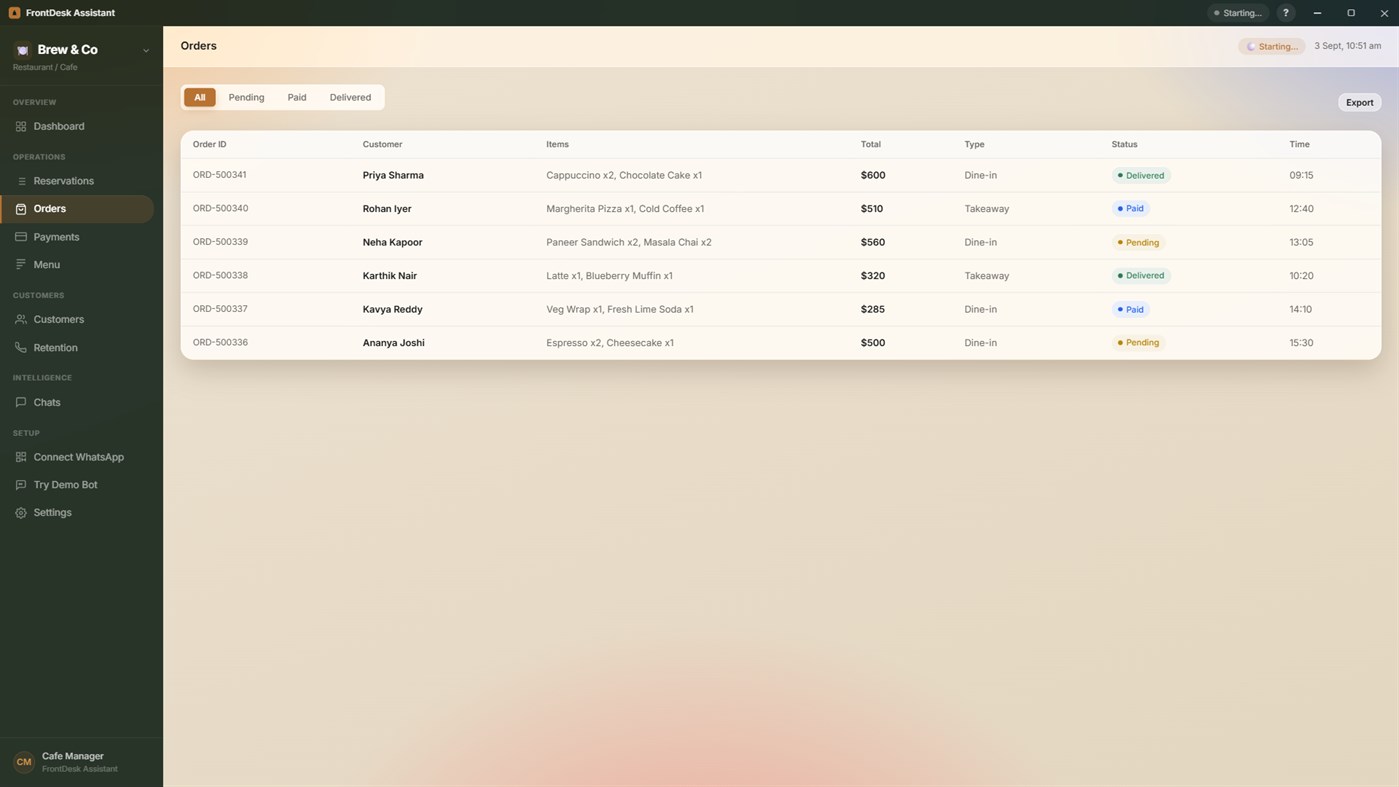Select order ORD-500341
Viewport: 1399px width, 787px height.
[x=219, y=175]
